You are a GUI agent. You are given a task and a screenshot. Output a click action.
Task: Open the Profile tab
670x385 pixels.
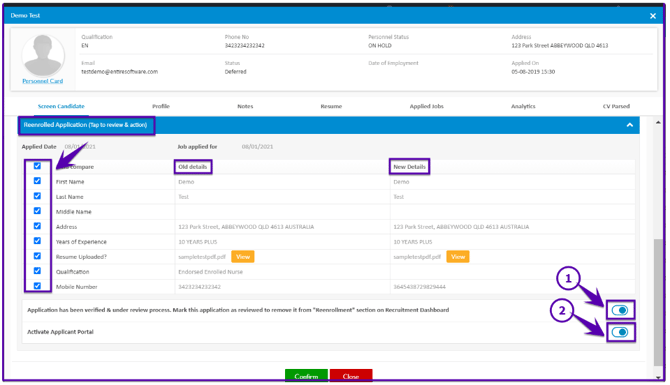click(161, 106)
